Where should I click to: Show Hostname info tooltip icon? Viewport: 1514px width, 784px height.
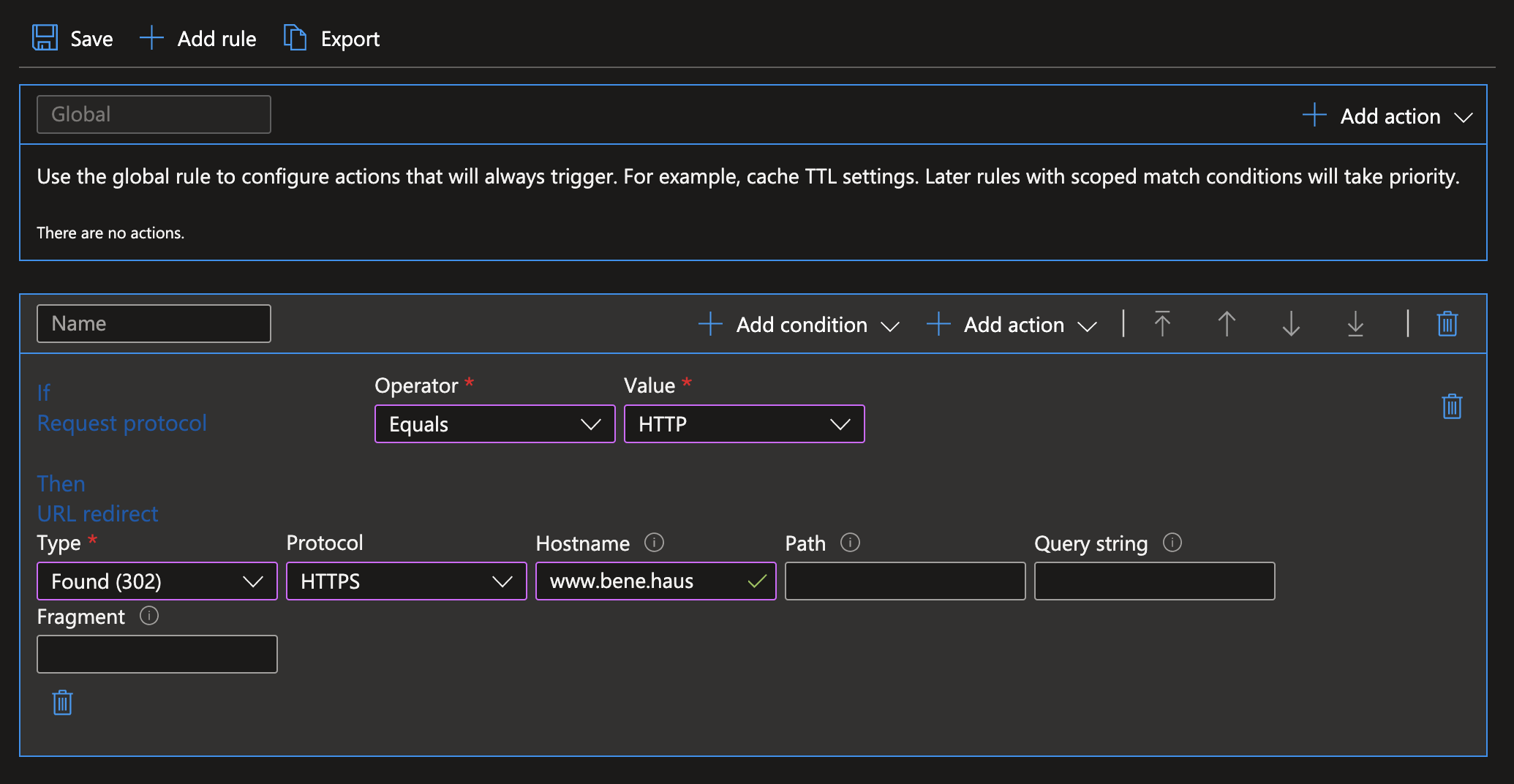654,543
